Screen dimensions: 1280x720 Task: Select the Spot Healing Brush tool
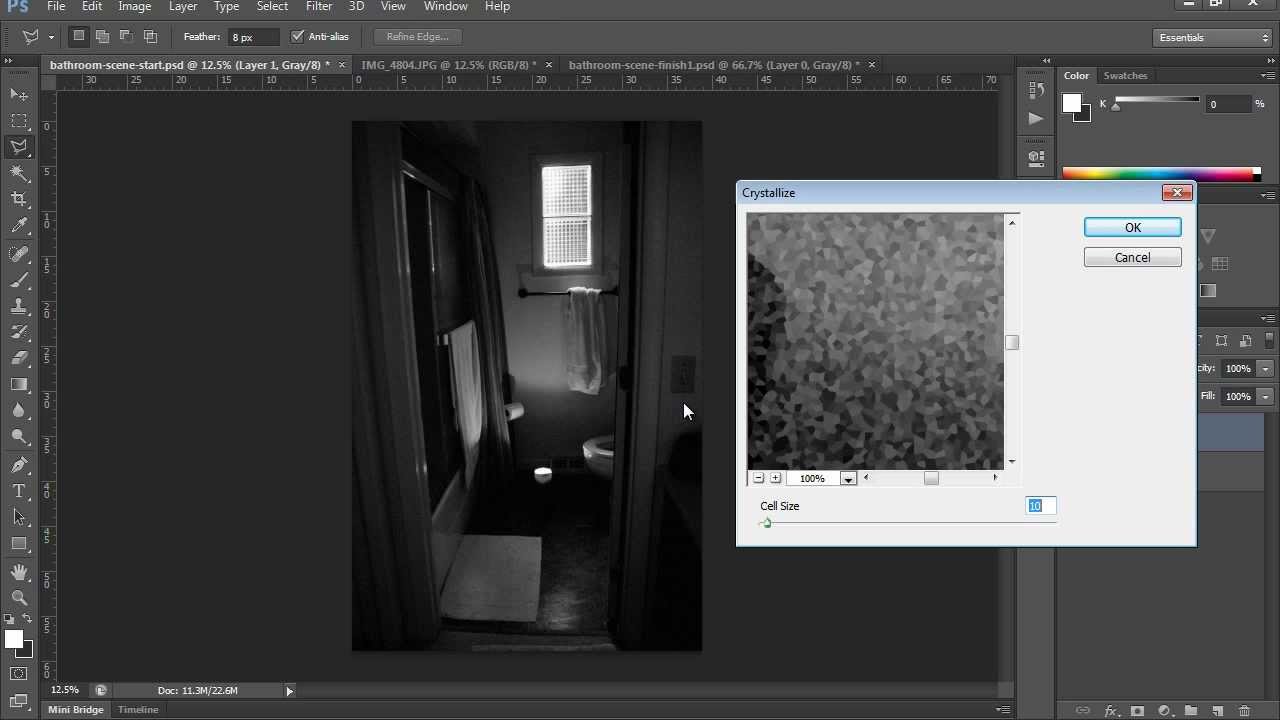click(19, 254)
